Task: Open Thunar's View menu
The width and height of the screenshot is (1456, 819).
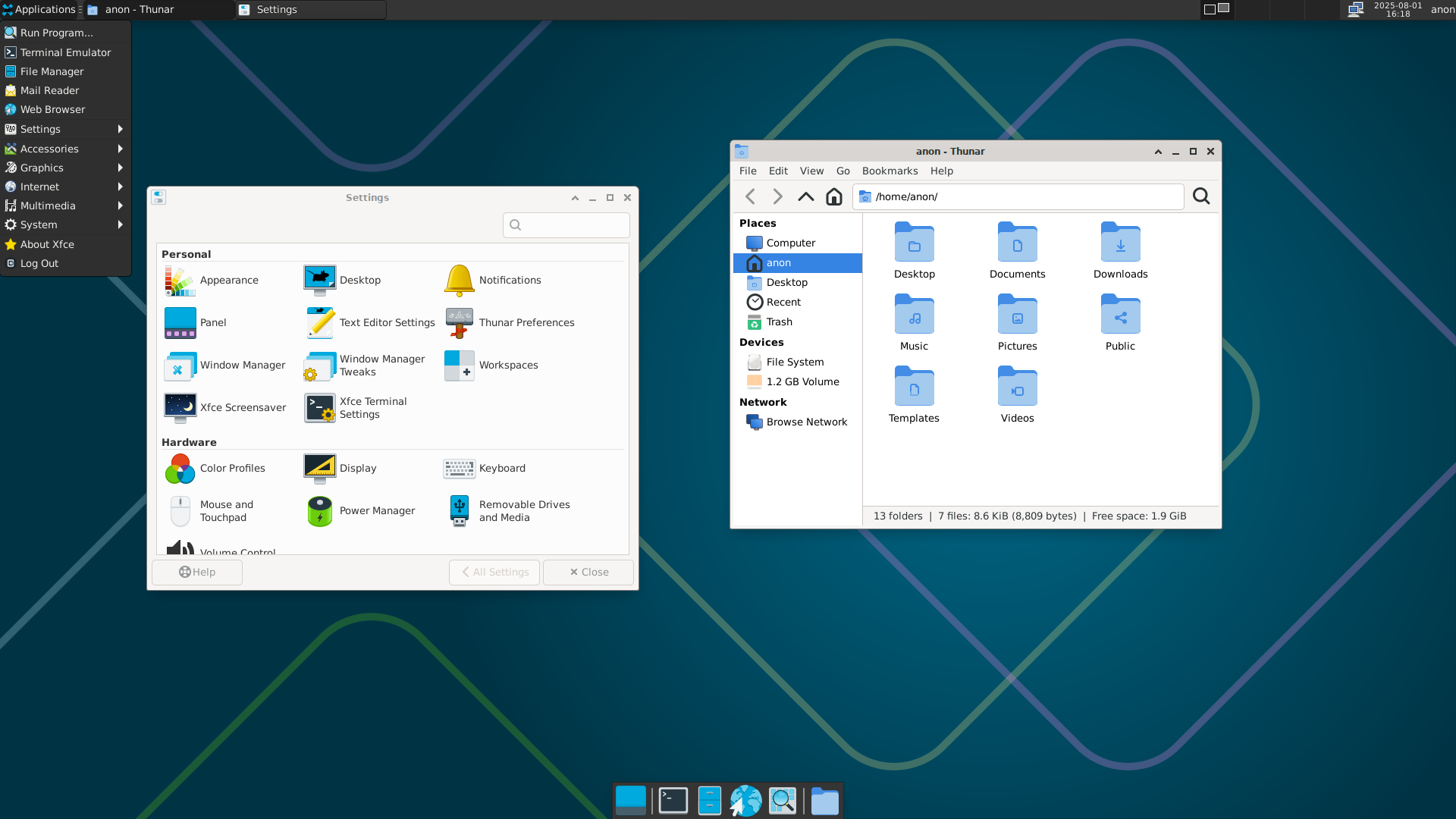Action: (x=811, y=171)
